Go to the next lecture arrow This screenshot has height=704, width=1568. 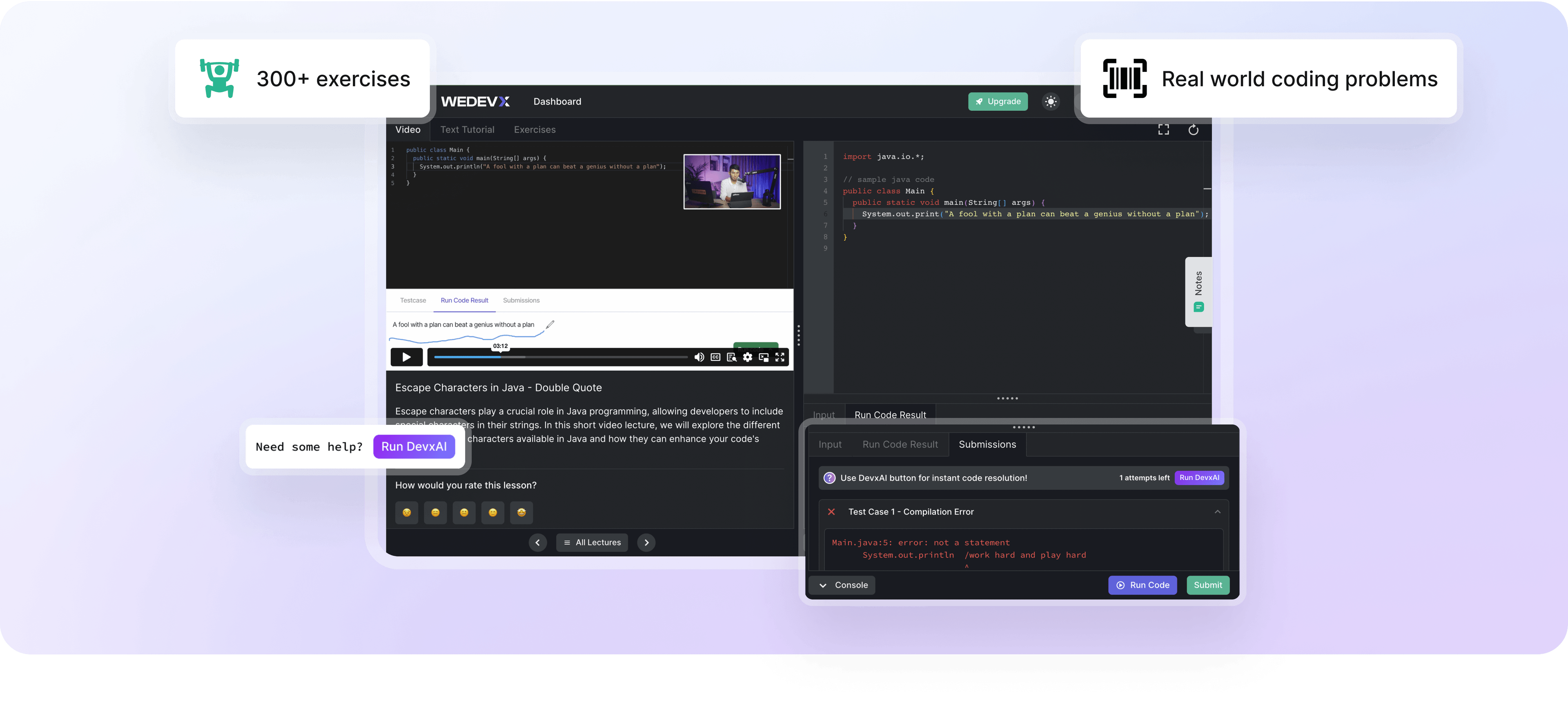pyautogui.click(x=646, y=542)
